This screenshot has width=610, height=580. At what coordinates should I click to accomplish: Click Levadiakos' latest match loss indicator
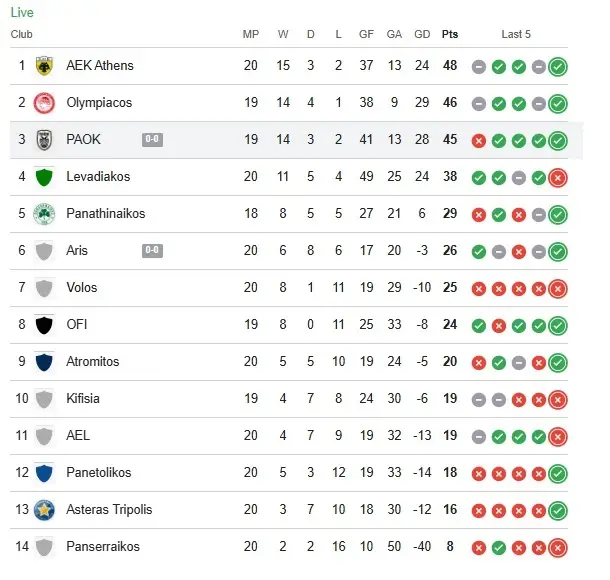point(557,178)
